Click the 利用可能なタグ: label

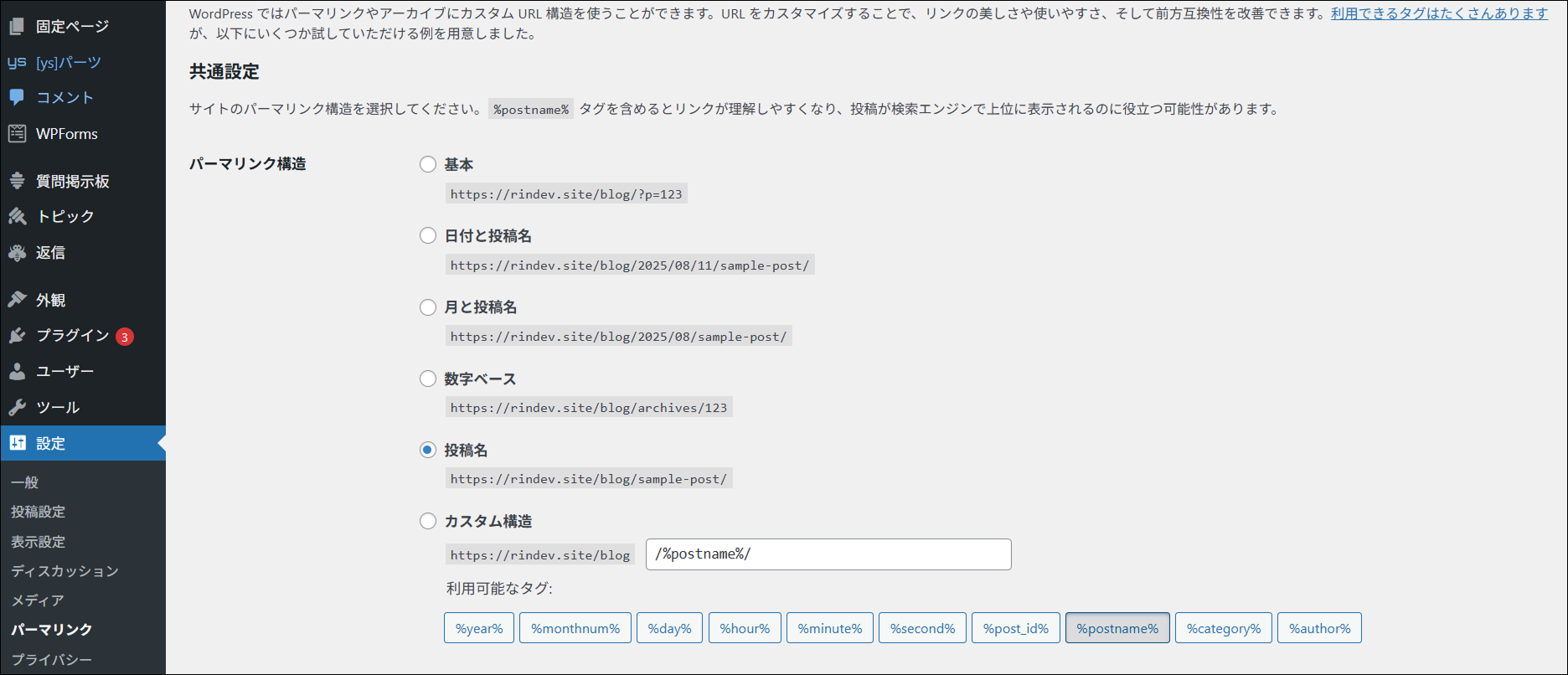[499, 589]
